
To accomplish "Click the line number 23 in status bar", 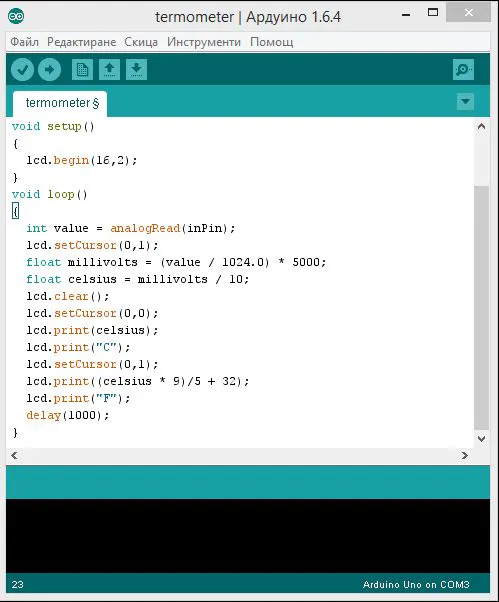I will (18, 585).
